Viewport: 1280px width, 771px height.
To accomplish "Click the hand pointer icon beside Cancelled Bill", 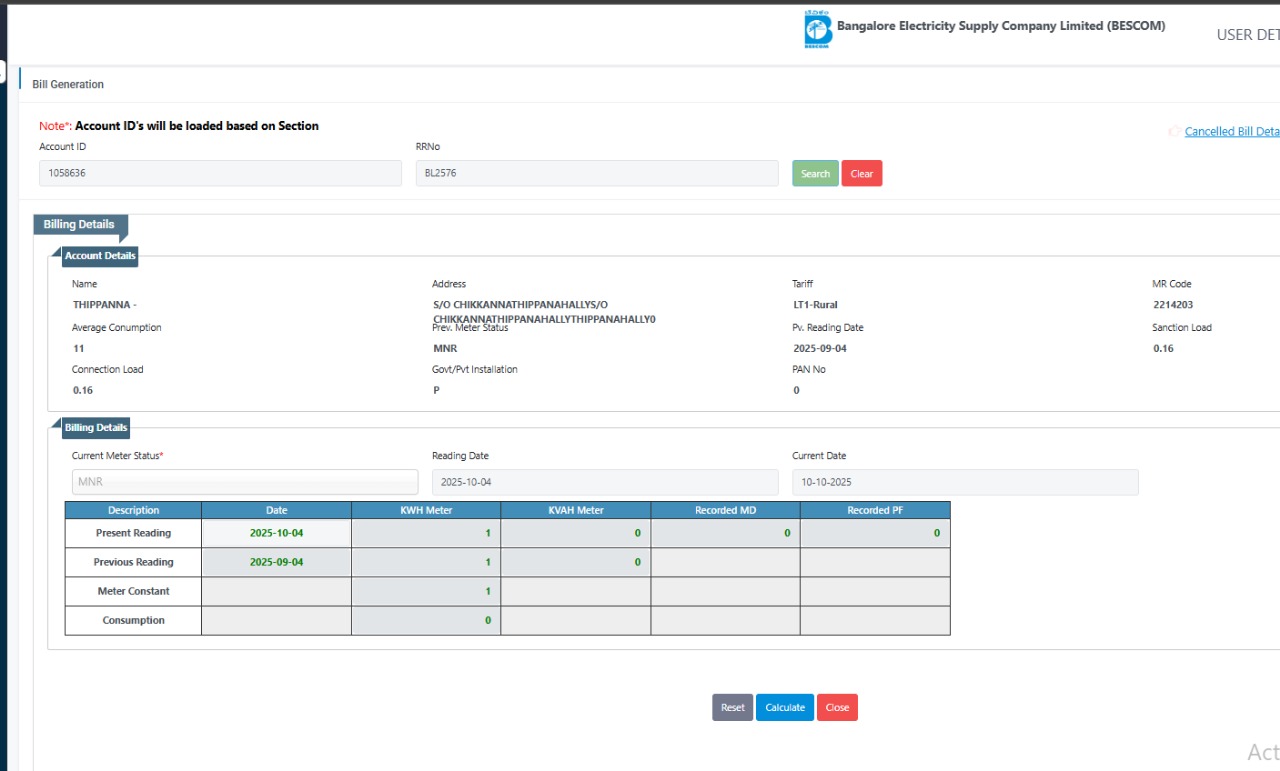I will coord(1173,132).
